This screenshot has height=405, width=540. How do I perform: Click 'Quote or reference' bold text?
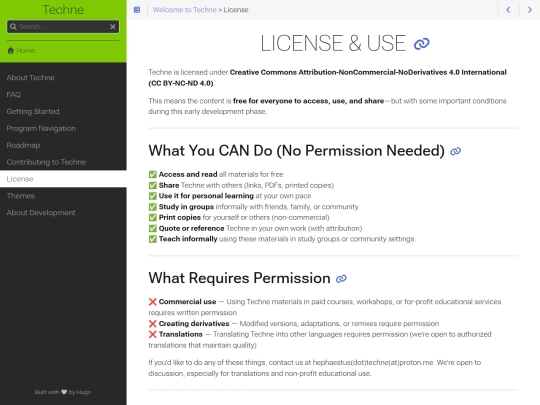tap(191, 228)
